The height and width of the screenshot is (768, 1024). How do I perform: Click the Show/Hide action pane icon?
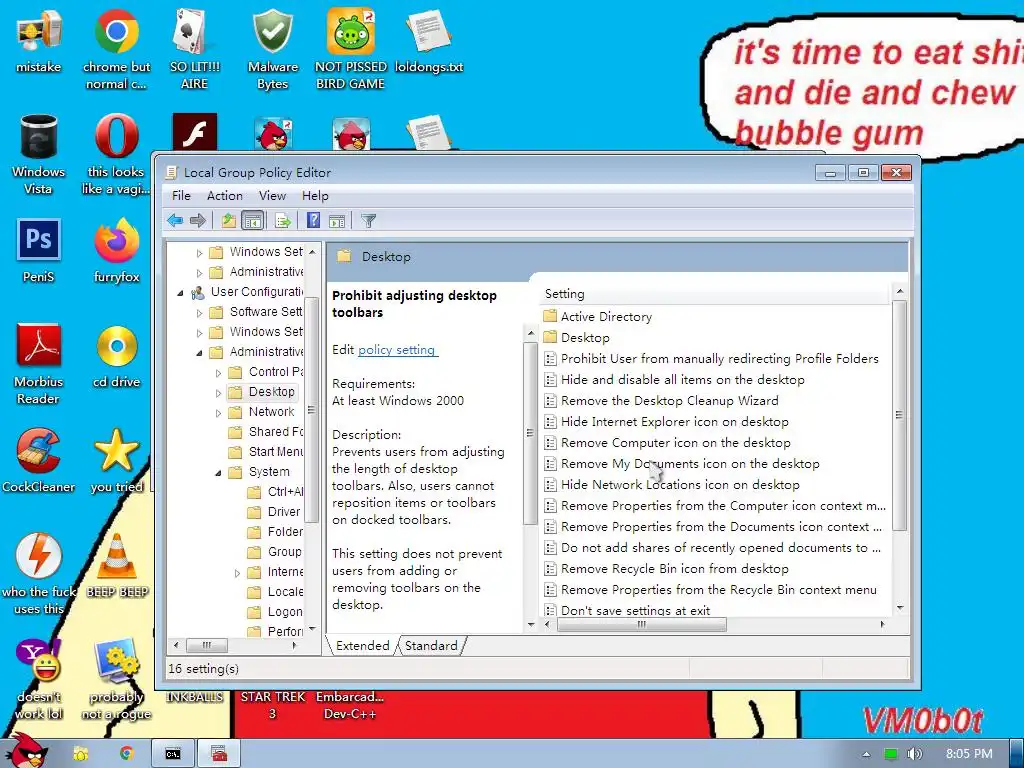click(x=337, y=221)
